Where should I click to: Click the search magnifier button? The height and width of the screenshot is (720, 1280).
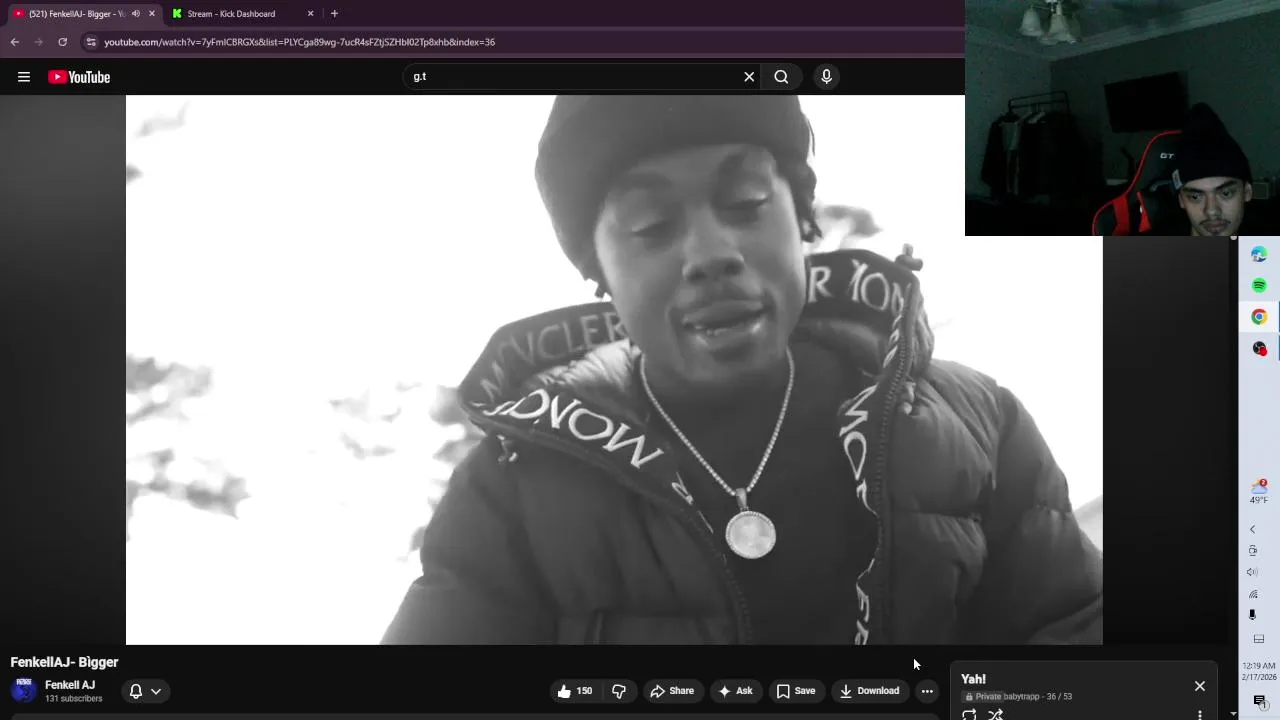(781, 77)
